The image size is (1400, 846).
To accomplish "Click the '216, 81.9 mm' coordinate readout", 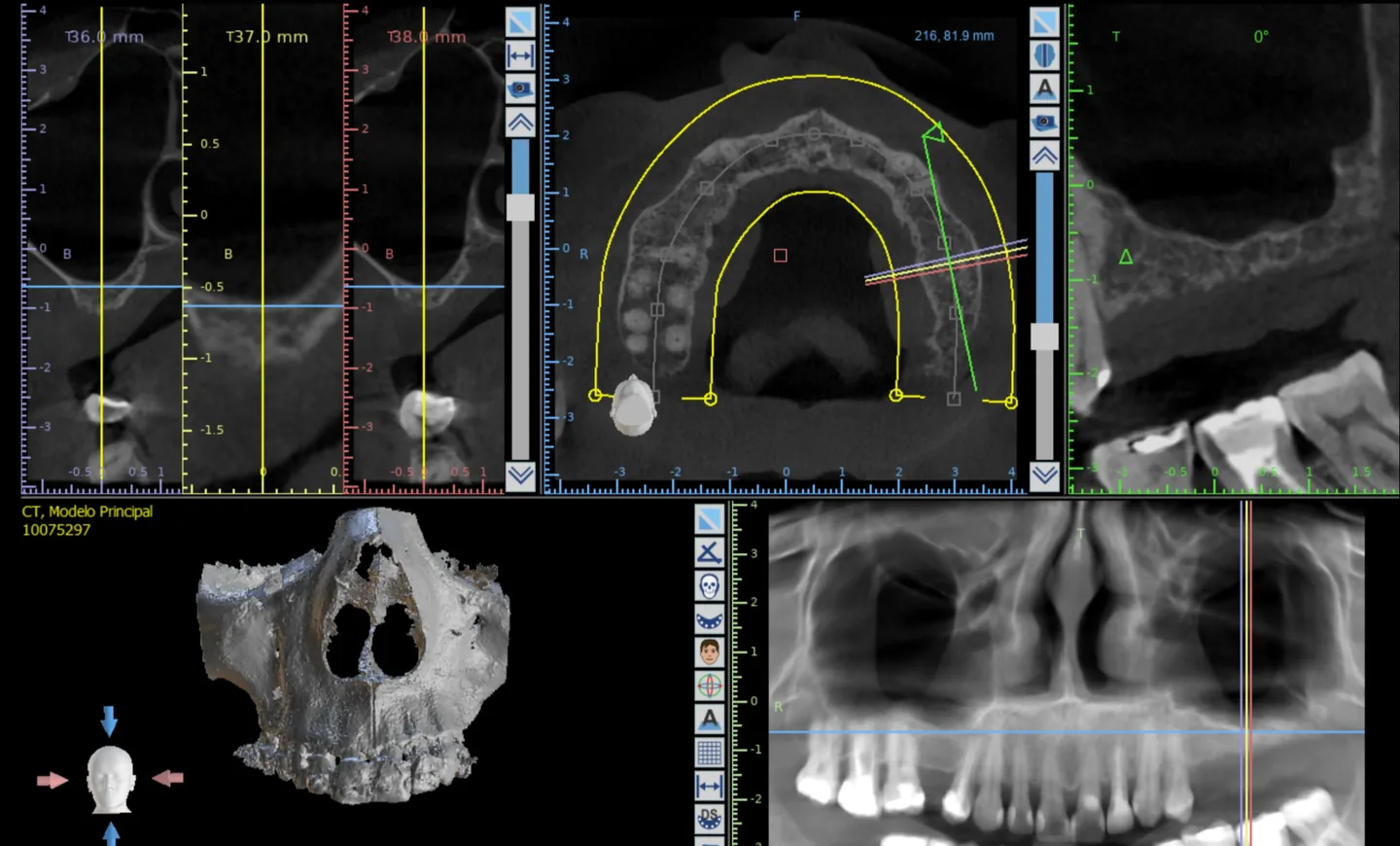I will [x=954, y=35].
